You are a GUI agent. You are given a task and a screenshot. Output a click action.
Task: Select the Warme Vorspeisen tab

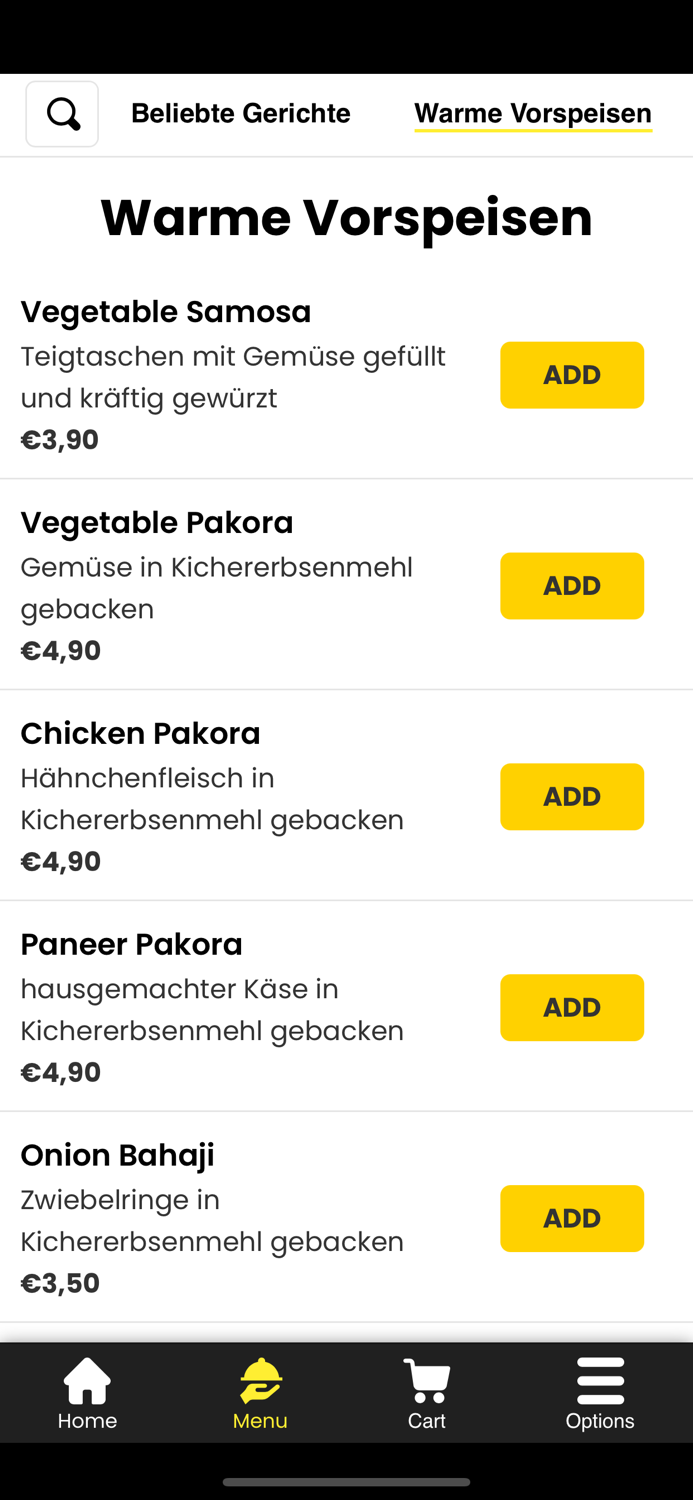tap(533, 113)
